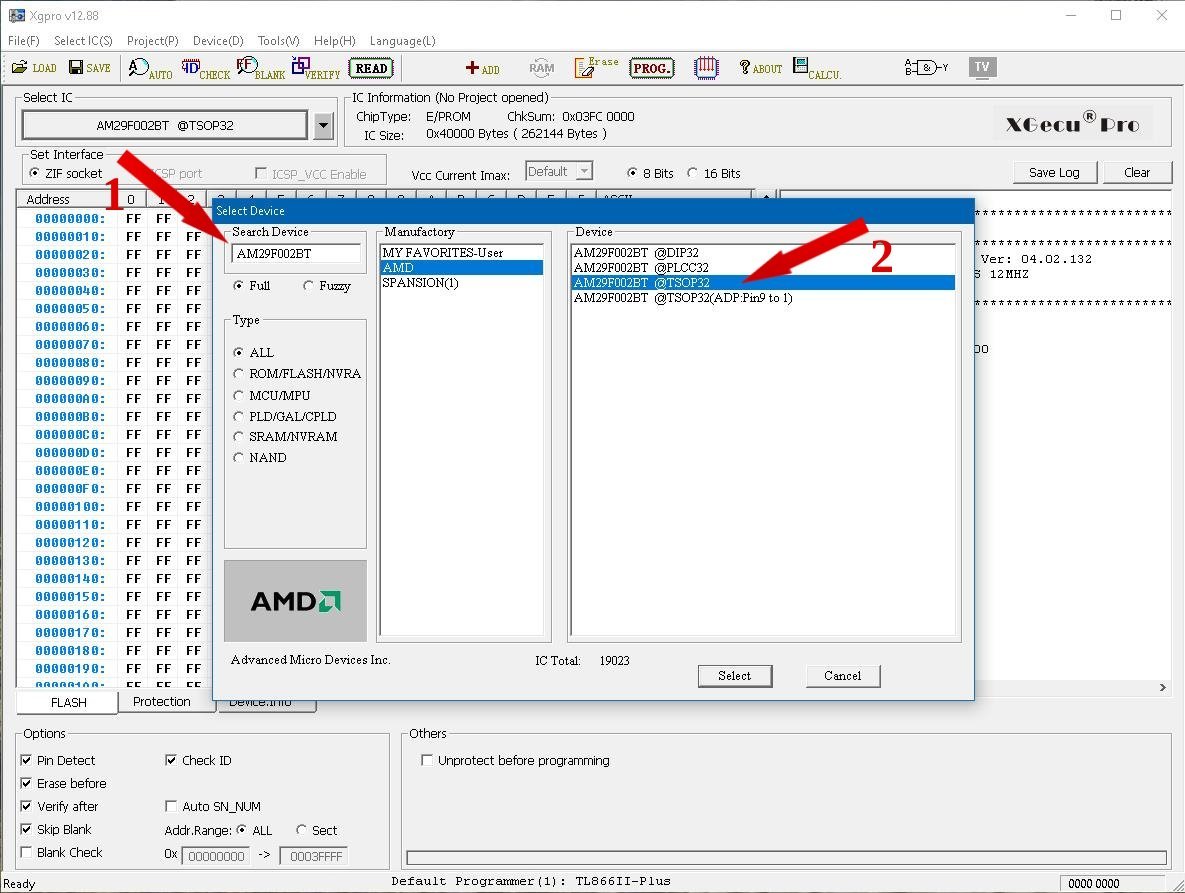Open the Language(L) menu
Screen dimensions: 1185x893
point(403,41)
